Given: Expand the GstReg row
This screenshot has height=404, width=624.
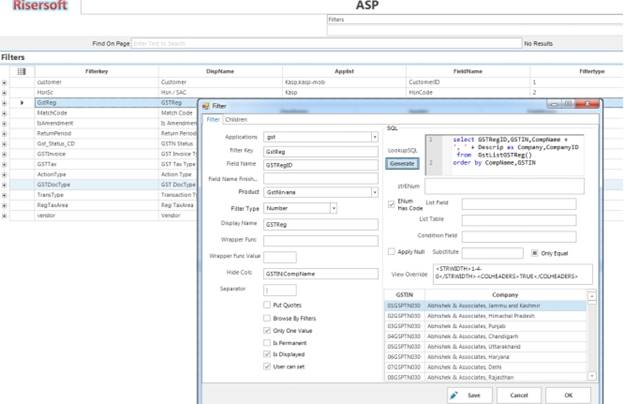Looking at the screenshot, I should coord(4,103).
